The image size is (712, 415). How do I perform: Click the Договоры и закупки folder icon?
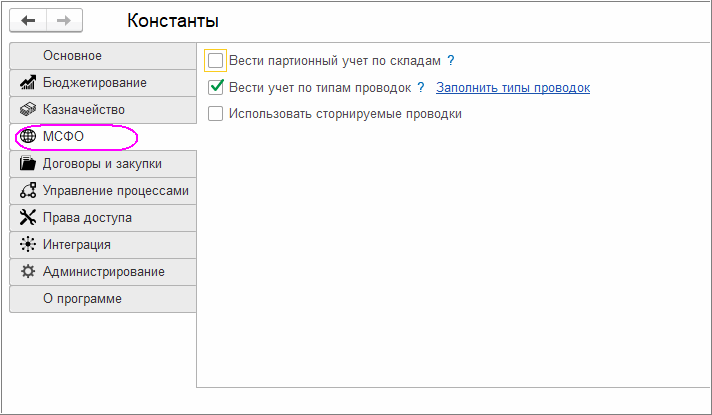click(x=28, y=163)
